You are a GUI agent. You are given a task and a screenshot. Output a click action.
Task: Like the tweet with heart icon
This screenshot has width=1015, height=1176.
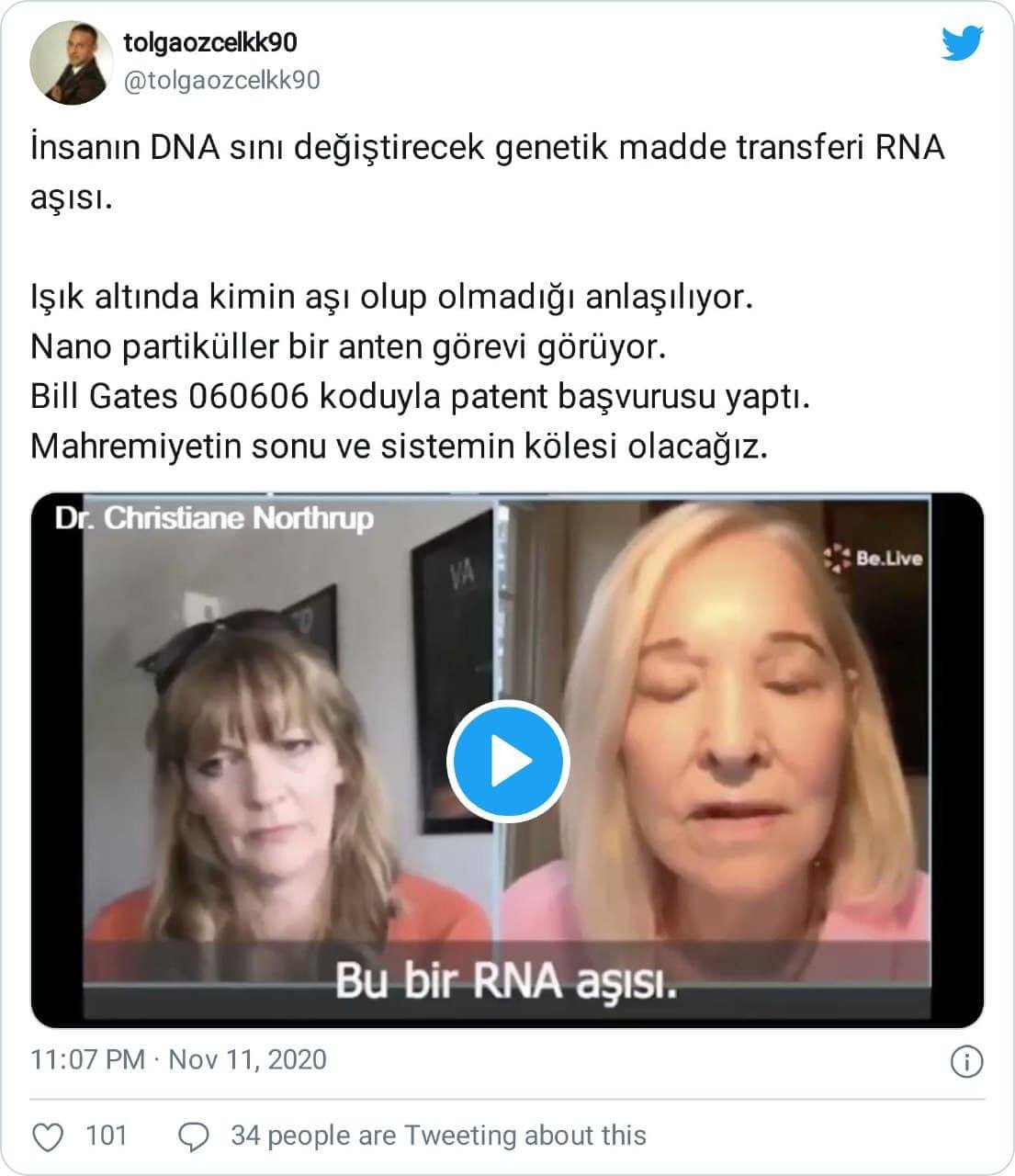pyautogui.click(x=48, y=1136)
